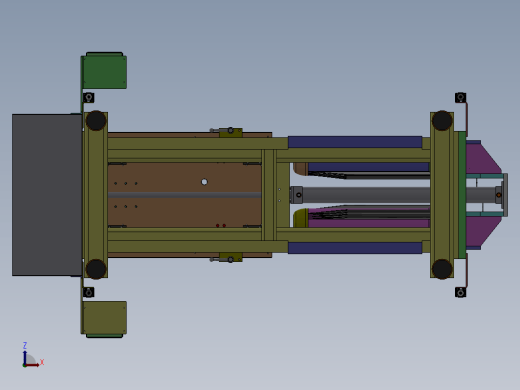Image resolution: width=520 pixels, height=390 pixels.
Task: Select the lower outer dark blue bar
Action: [x=355, y=248]
